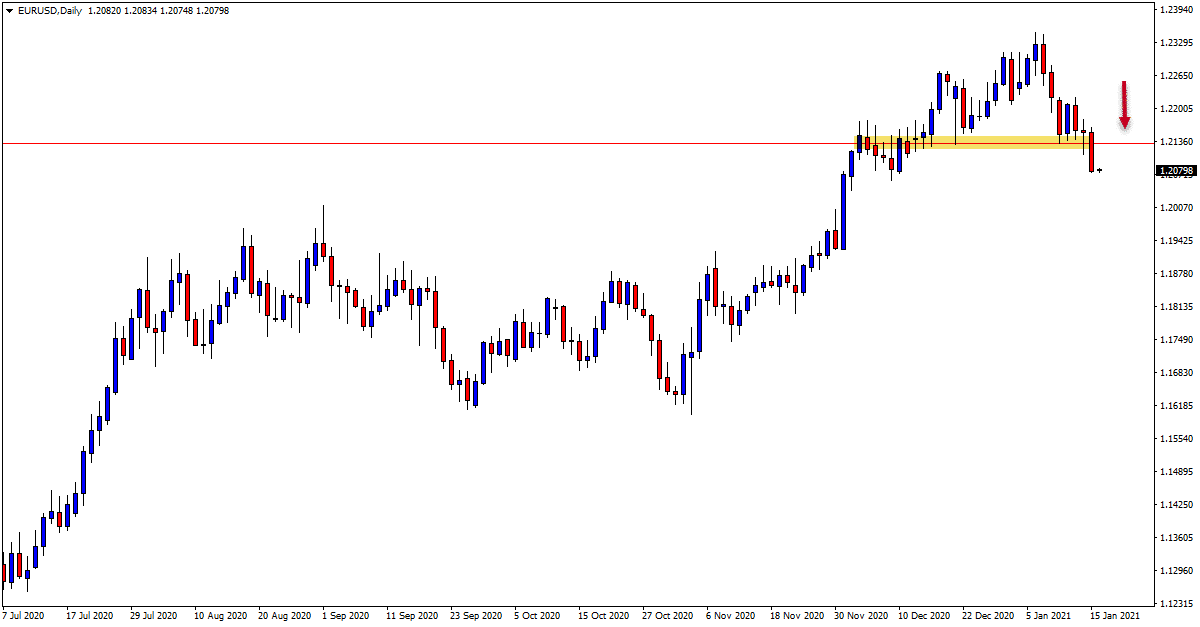1200x627 pixels.
Task: Click the 18 Nov 2020 date label
Action: point(795,616)
